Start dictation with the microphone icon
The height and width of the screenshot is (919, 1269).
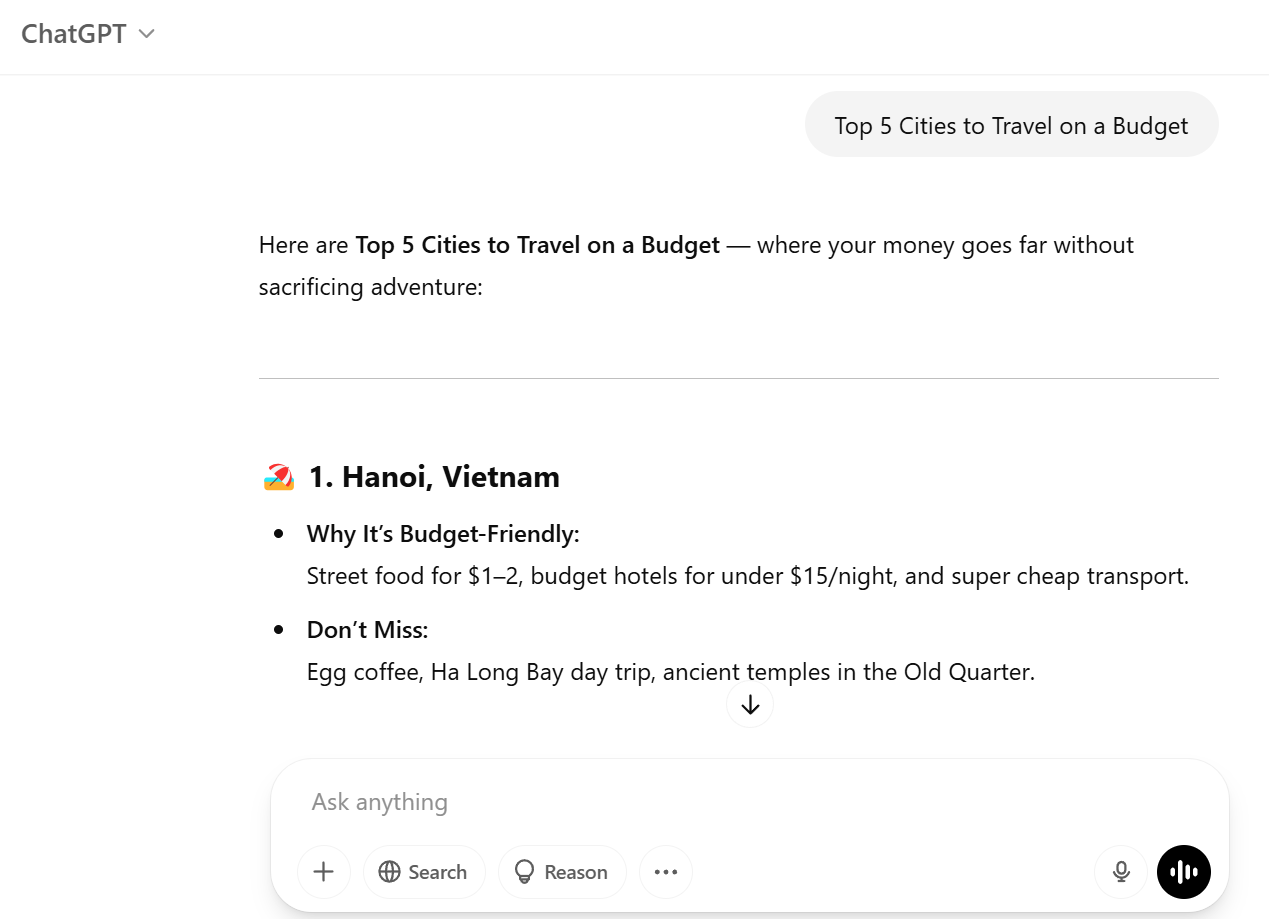[x=1121, y=872]
